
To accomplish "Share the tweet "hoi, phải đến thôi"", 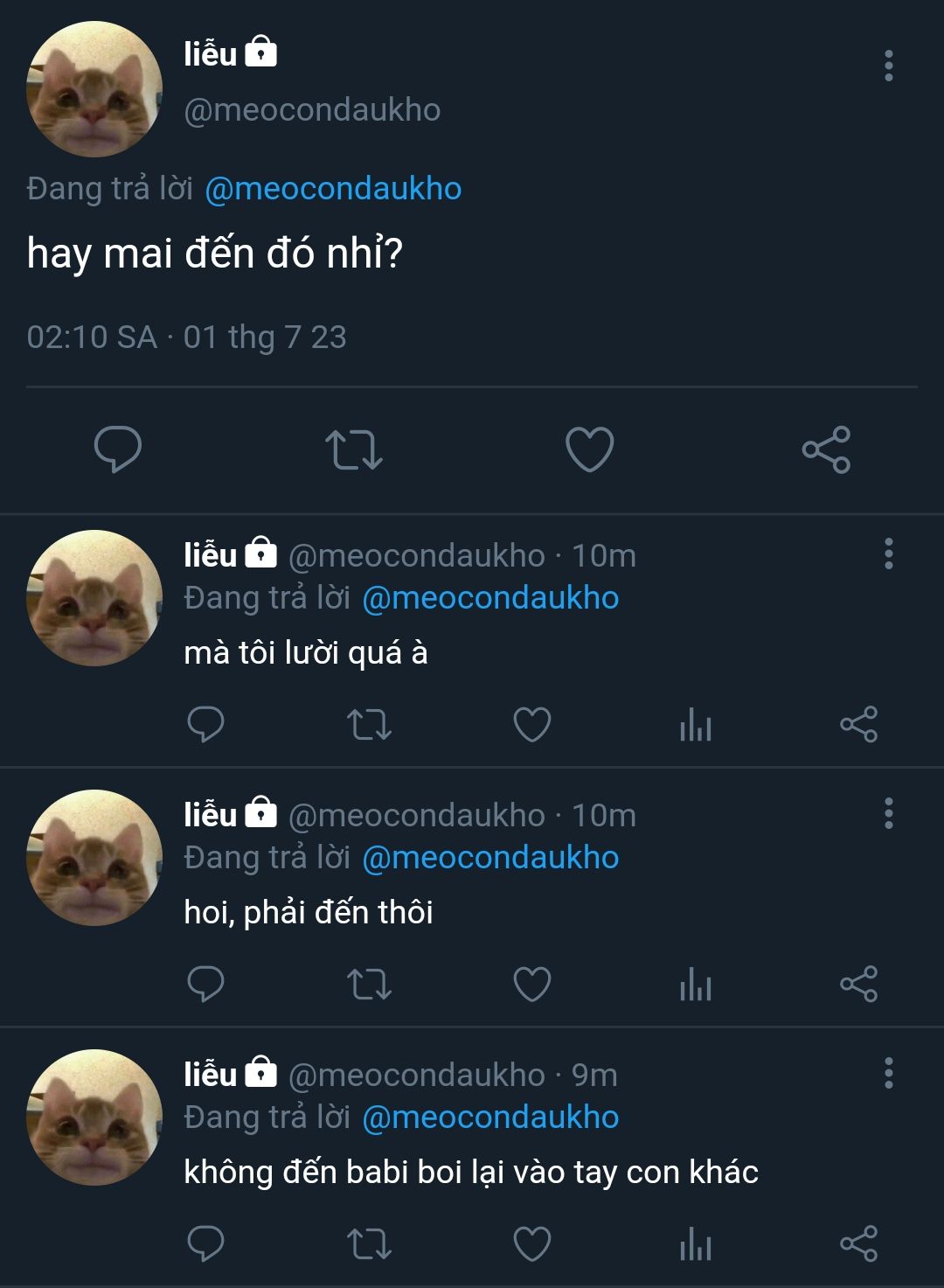I will click(858, 985).
